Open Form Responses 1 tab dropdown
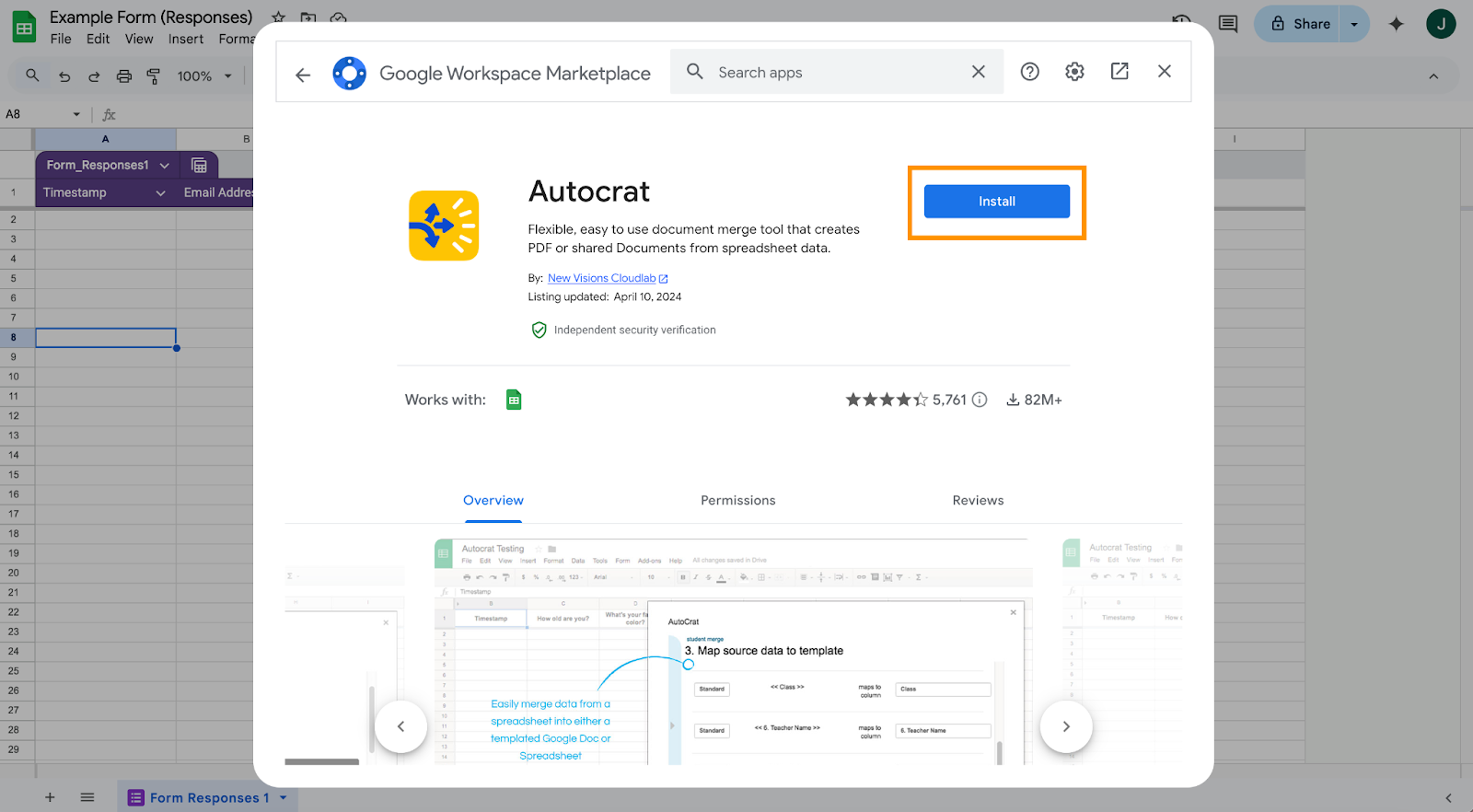The image size is (1473, 812). [x=284, y=797]
